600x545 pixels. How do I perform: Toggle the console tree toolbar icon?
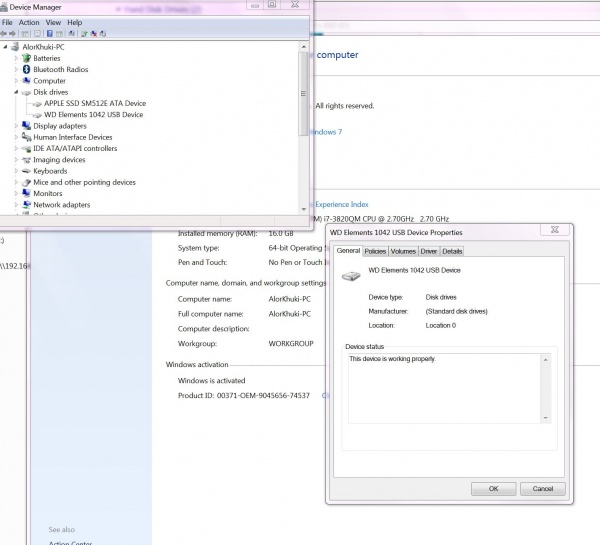point(25,34)
